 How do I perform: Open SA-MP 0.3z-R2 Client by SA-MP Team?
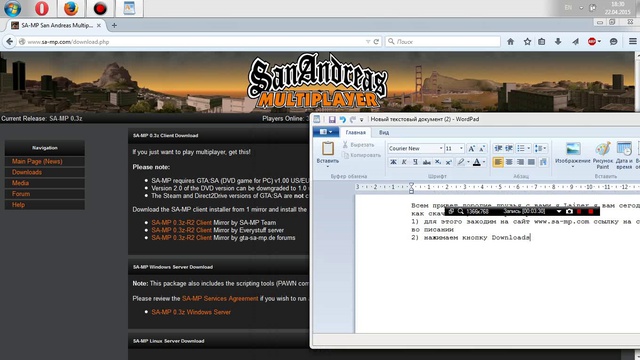[182, 222]
